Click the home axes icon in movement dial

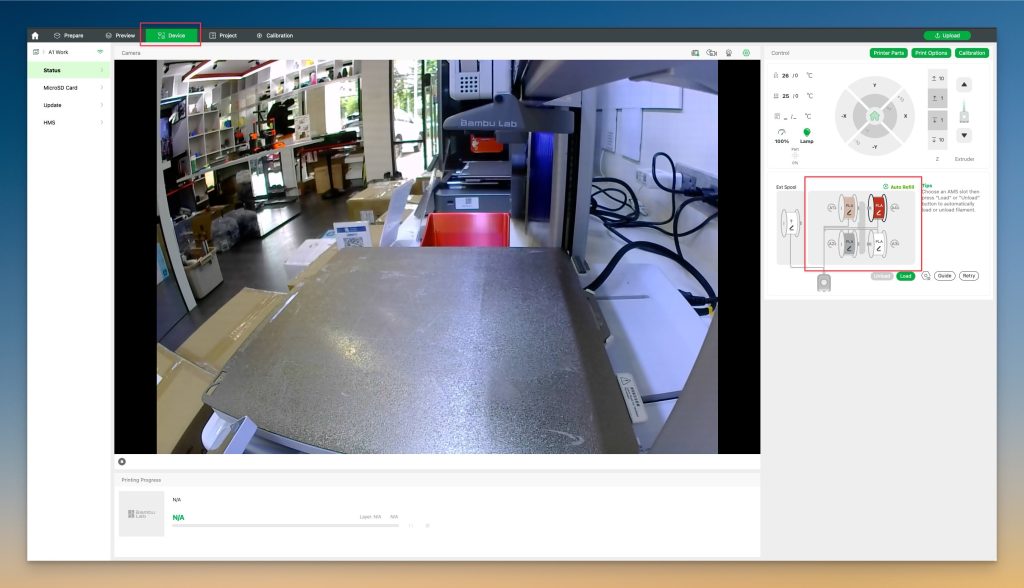[873, 116]
